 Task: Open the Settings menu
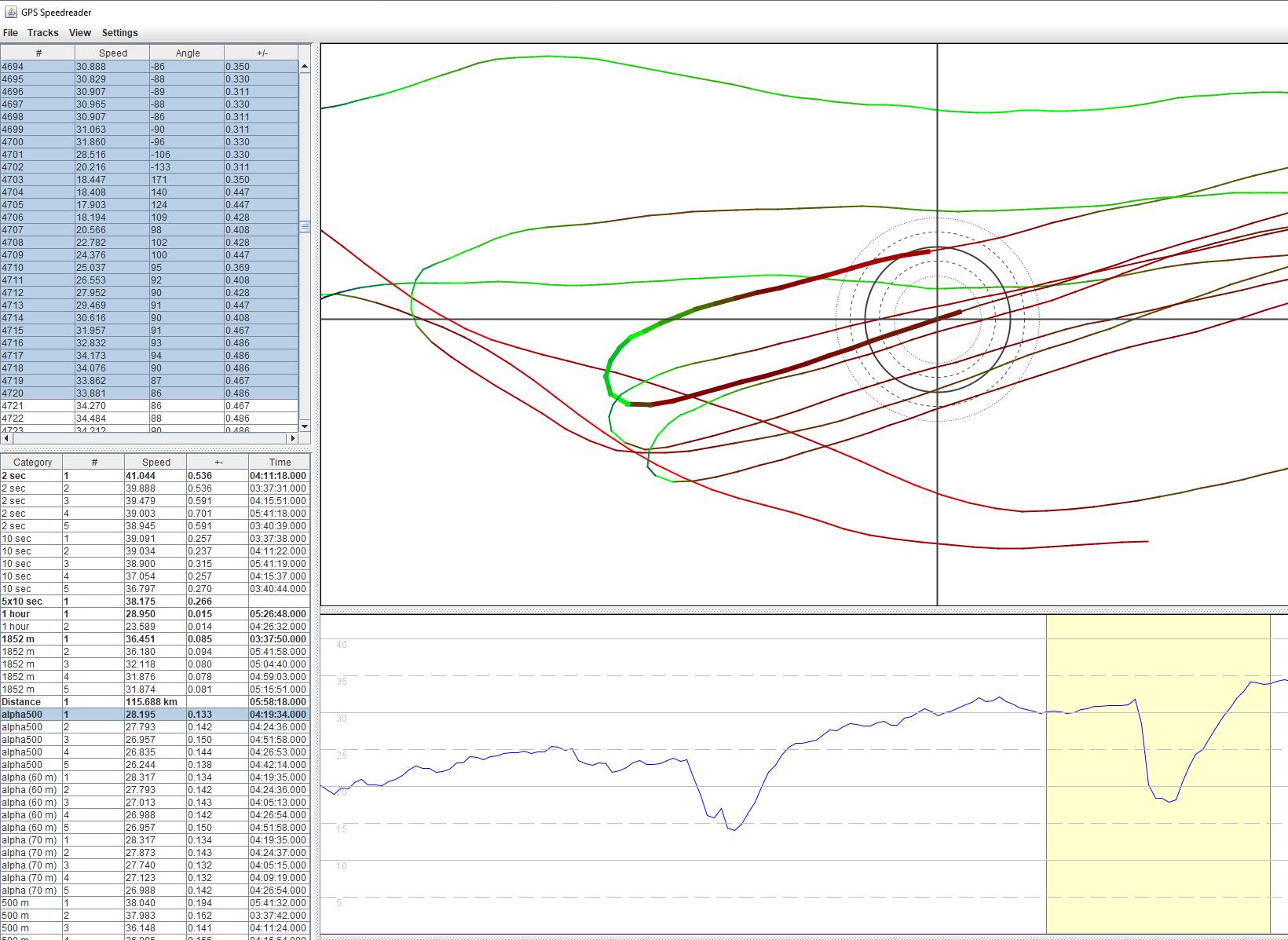(119, 33)
